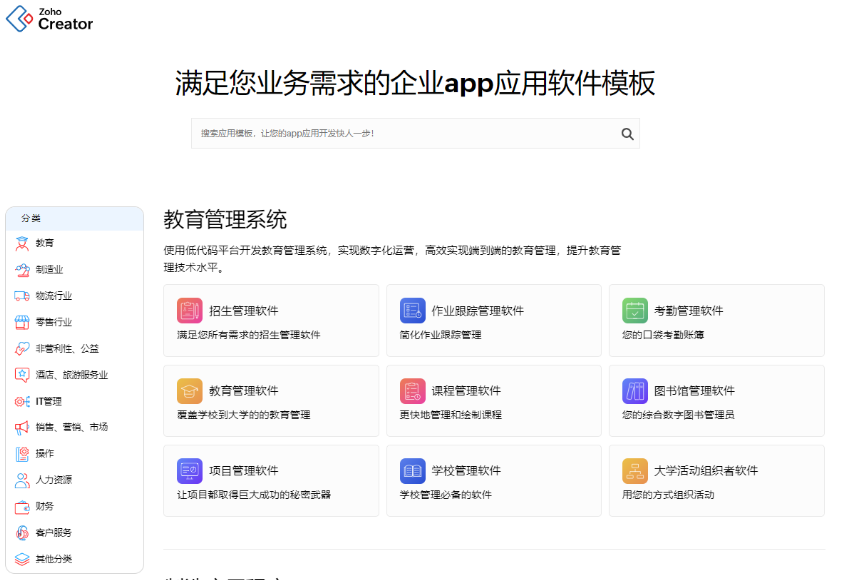Click the 招生管理软件 card icon
Viewport: 850px width, 580px height.
click(x=192, y=310)
